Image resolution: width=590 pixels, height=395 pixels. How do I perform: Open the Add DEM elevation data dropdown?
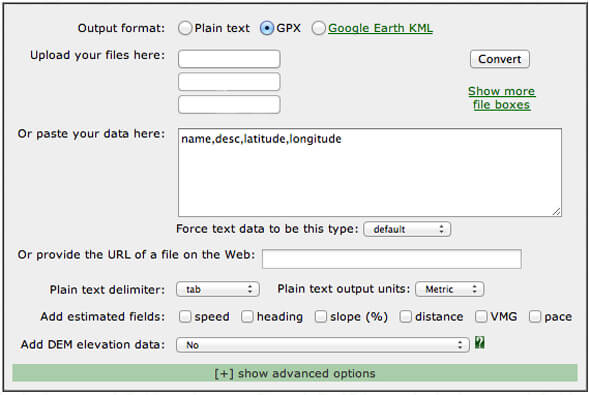tap(323, 345)
